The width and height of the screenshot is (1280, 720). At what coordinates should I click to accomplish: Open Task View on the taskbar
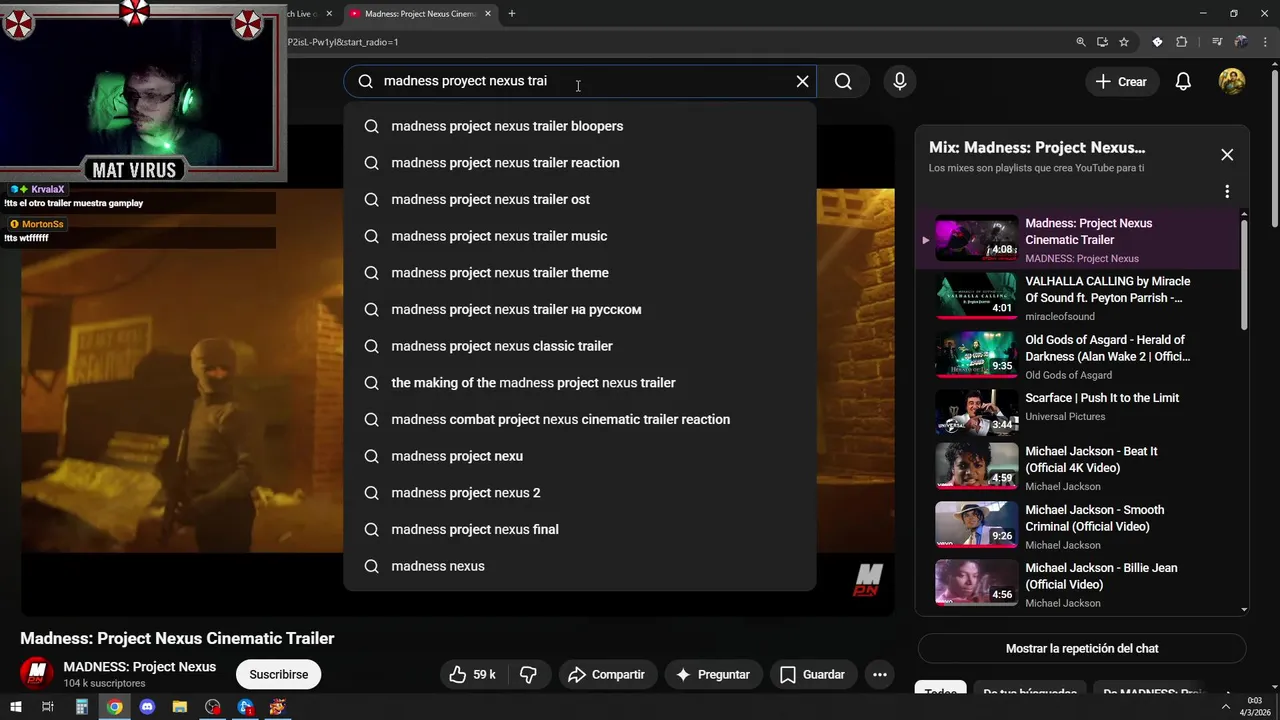click(47, 707)
